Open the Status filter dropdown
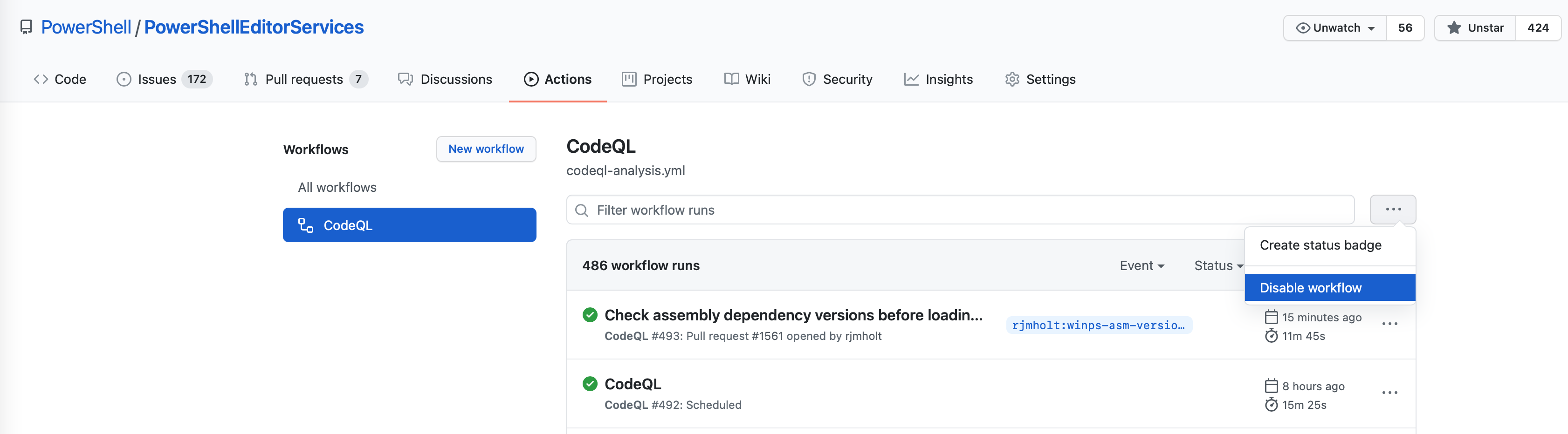The image size is (1568, 434). tap(1217, 265)
